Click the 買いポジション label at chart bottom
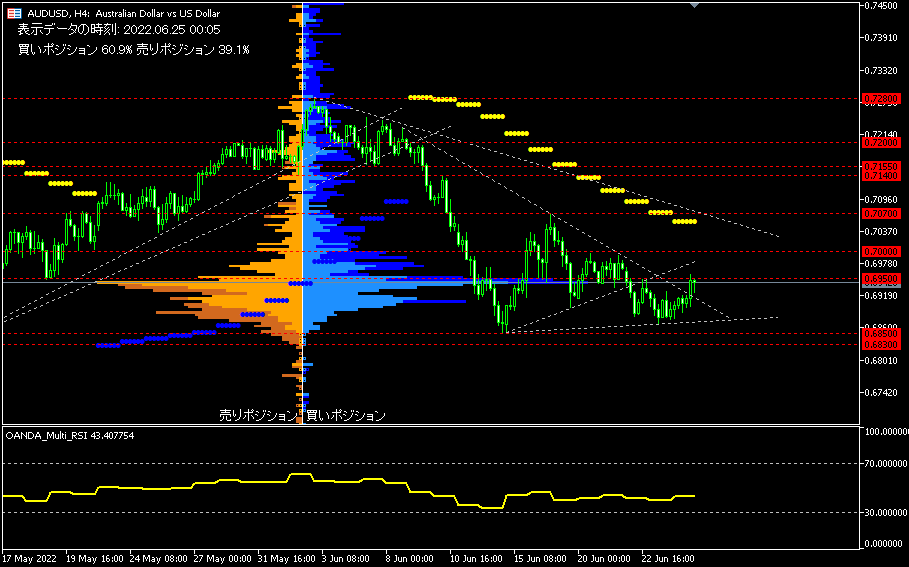 click(x=346, y=415)
